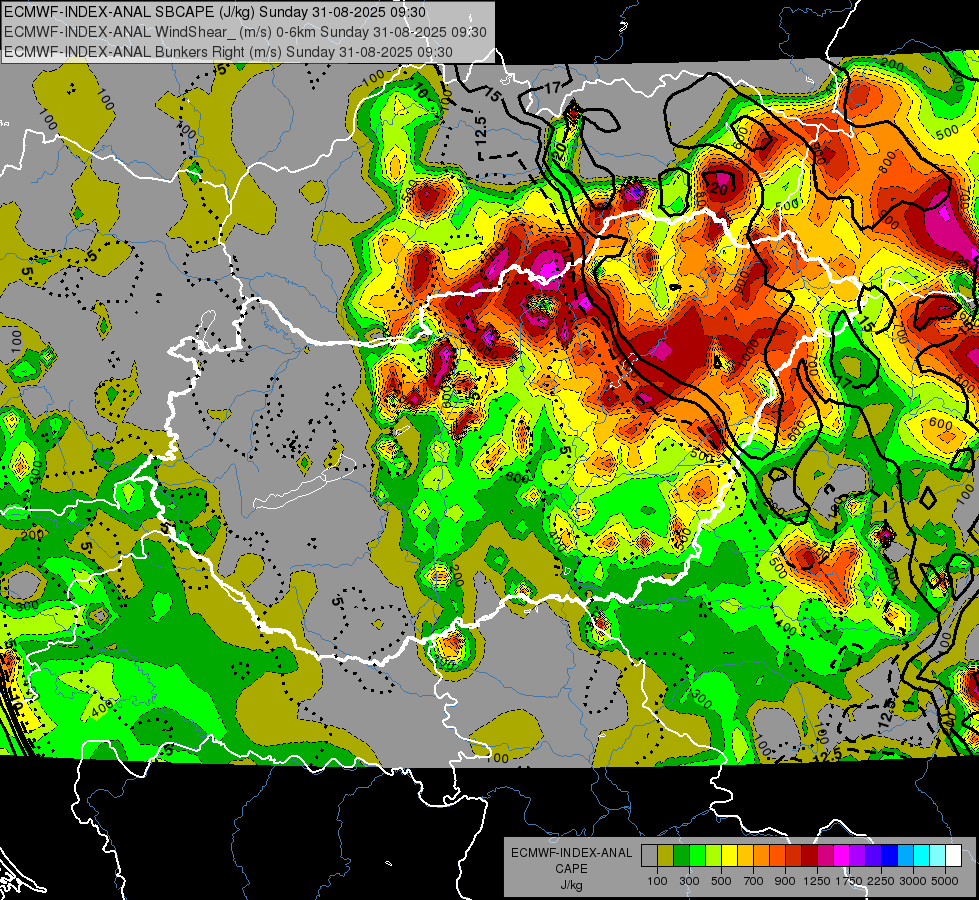
Task: Click the J/kg unit label in the legend
Action: [x=571, y=885]
